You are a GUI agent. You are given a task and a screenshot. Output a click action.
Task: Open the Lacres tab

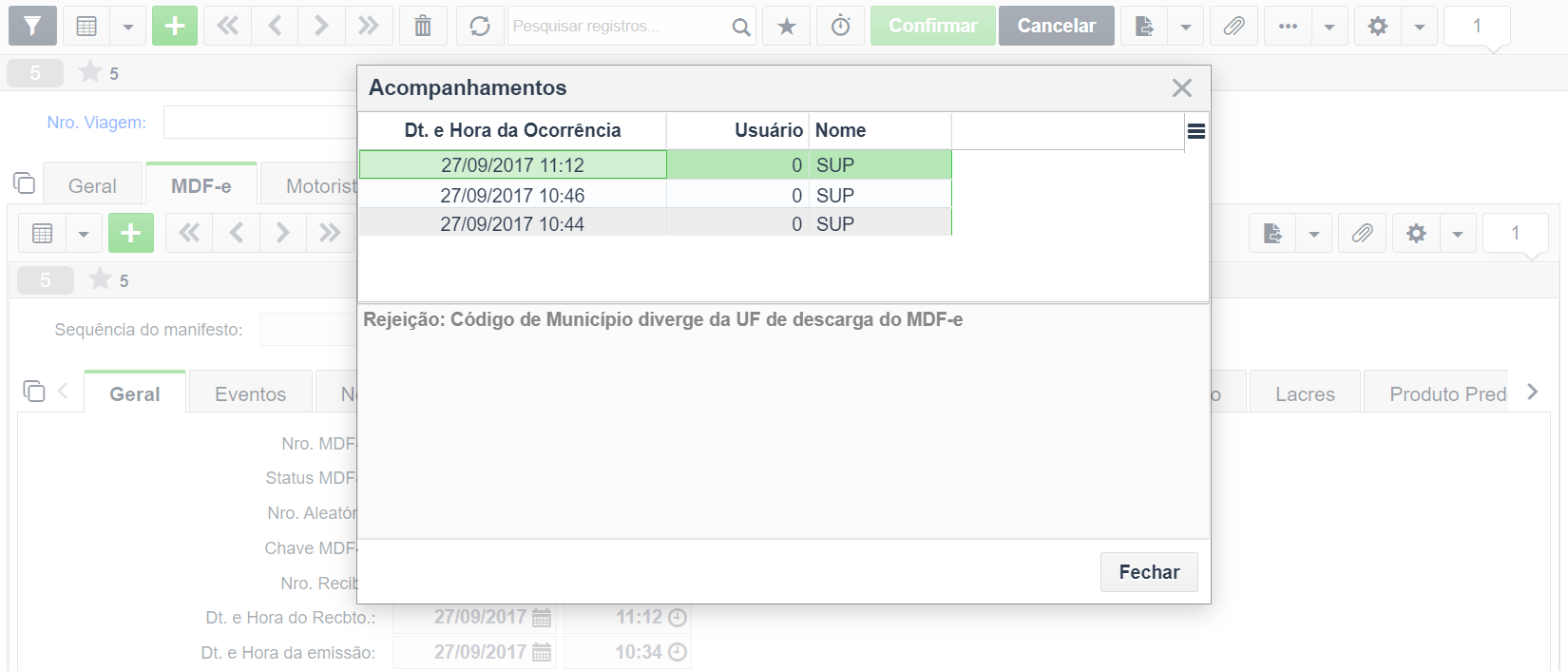coord(1305,393)
